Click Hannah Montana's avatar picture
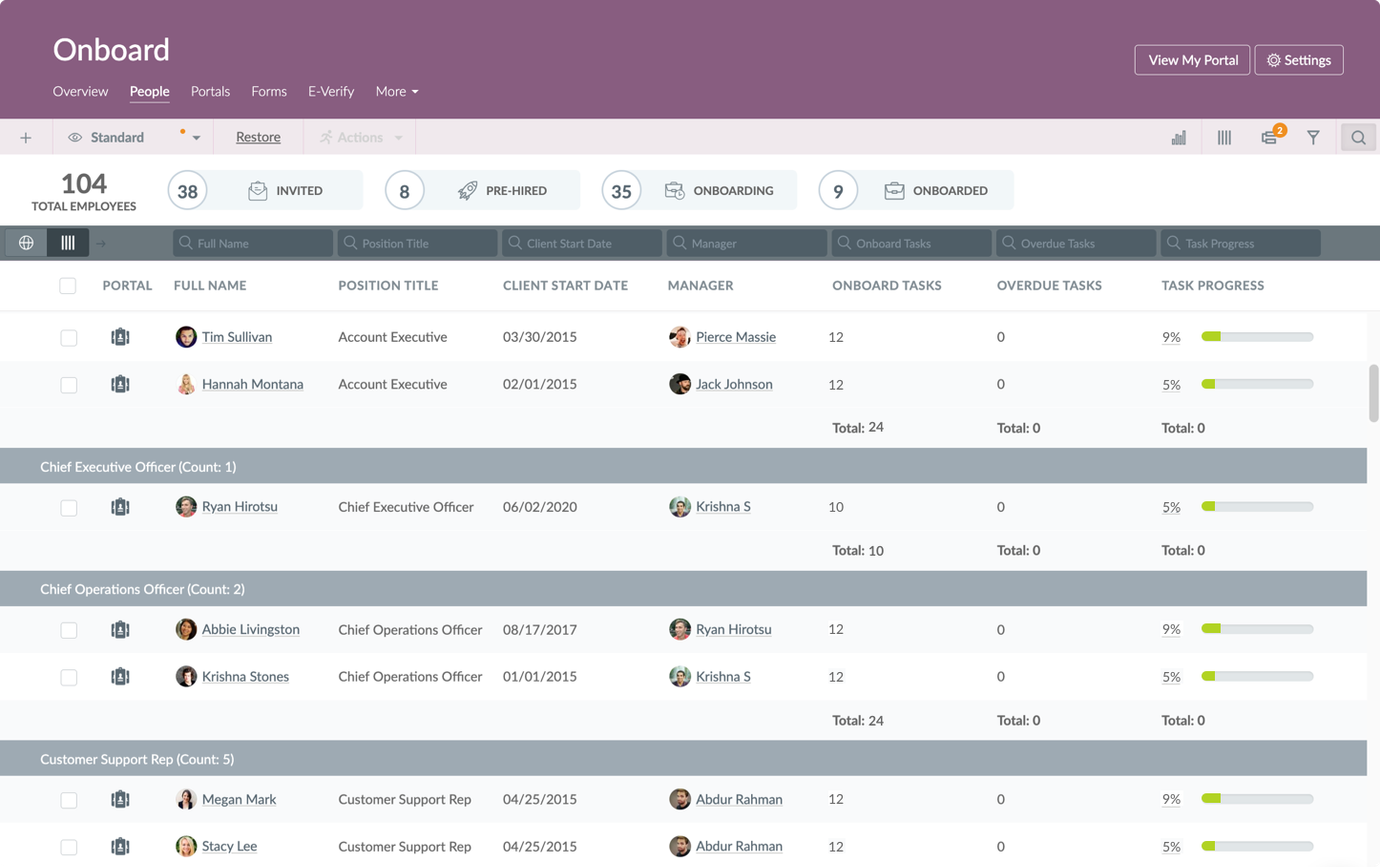1380x867 pixels. pyautogui.click(x=186, y=384)
